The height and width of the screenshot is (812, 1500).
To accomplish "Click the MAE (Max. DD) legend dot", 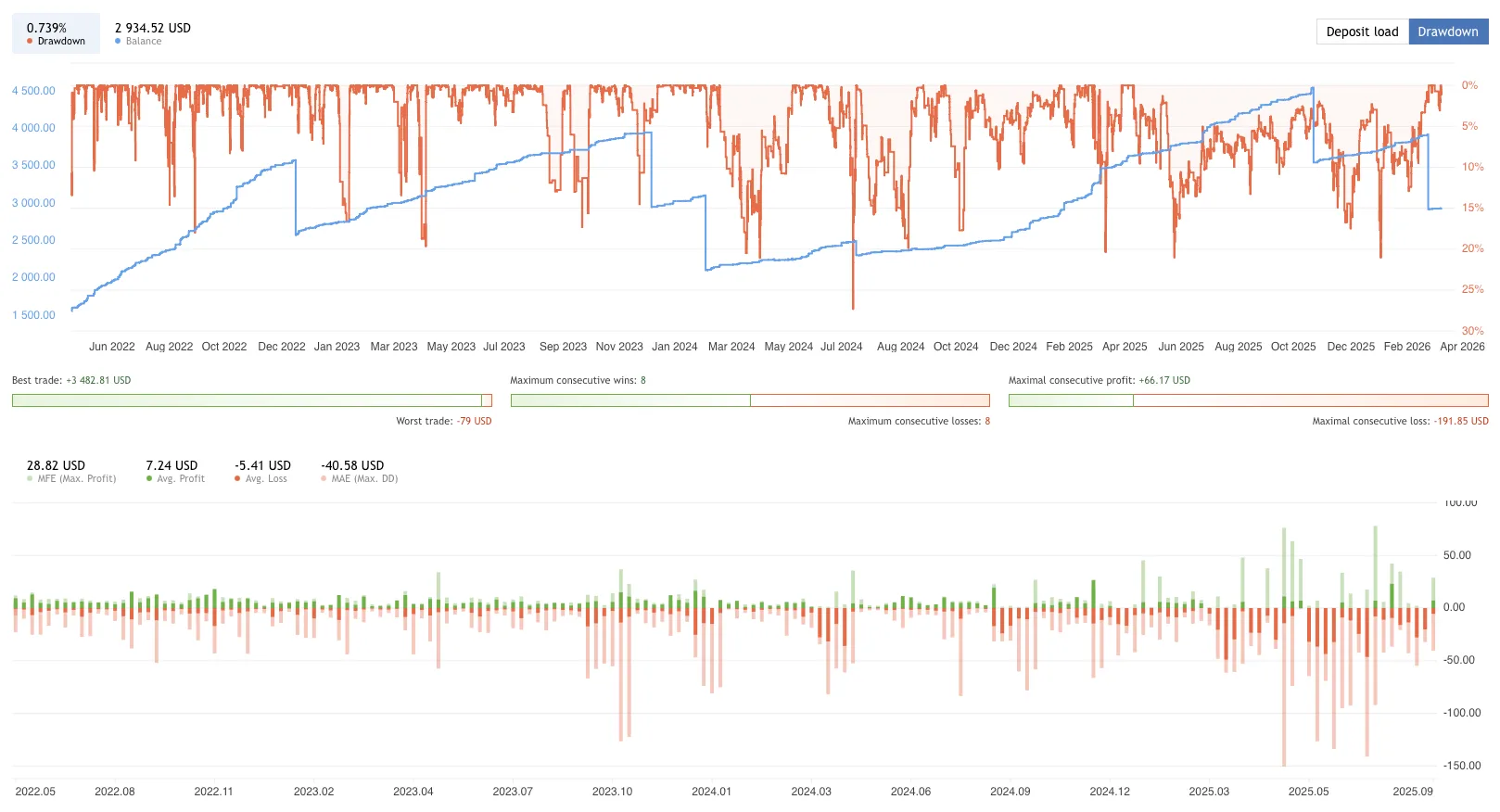I will (324, 479).
